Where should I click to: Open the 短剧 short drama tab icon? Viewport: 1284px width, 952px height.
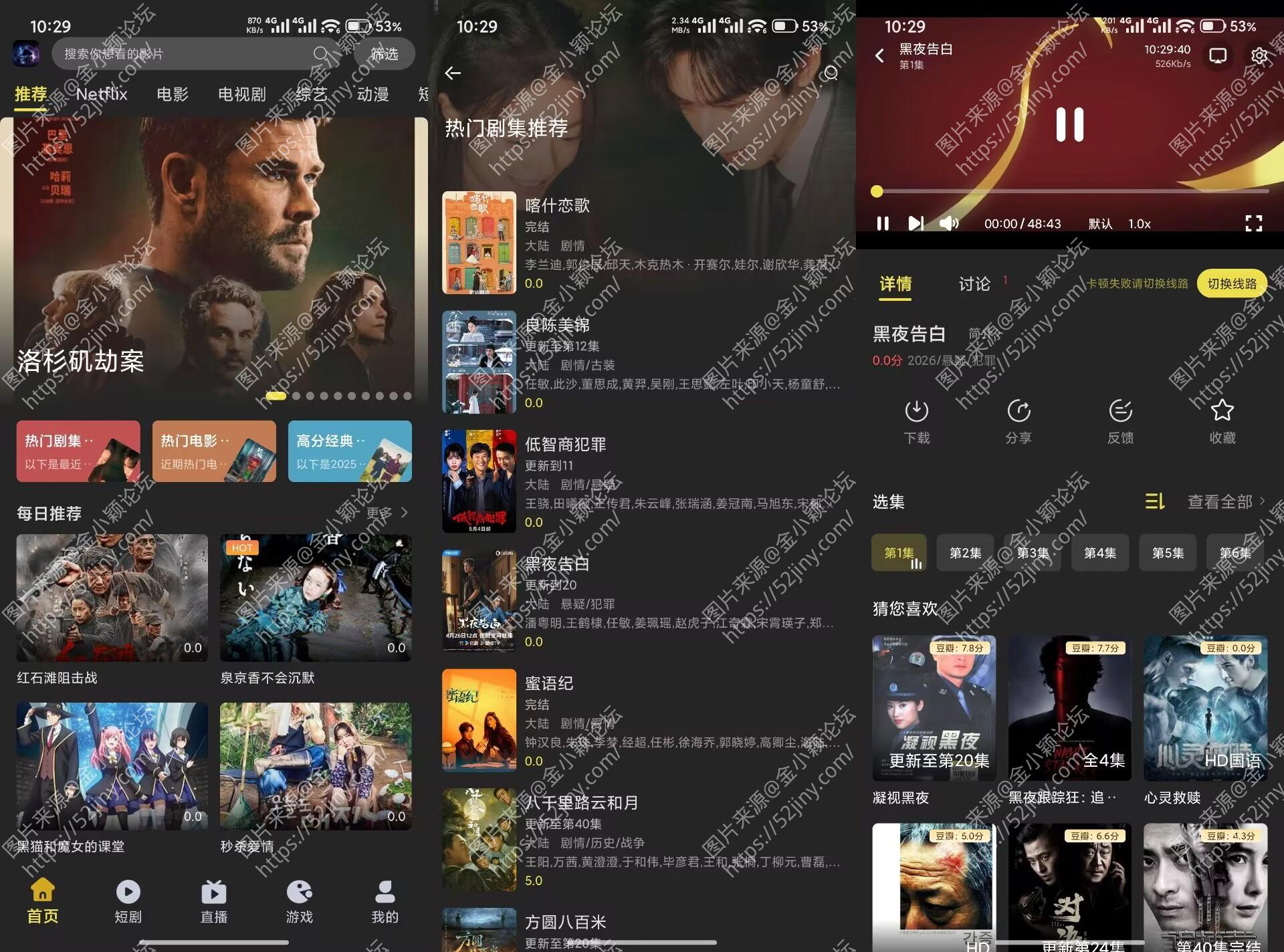[128, 892]
